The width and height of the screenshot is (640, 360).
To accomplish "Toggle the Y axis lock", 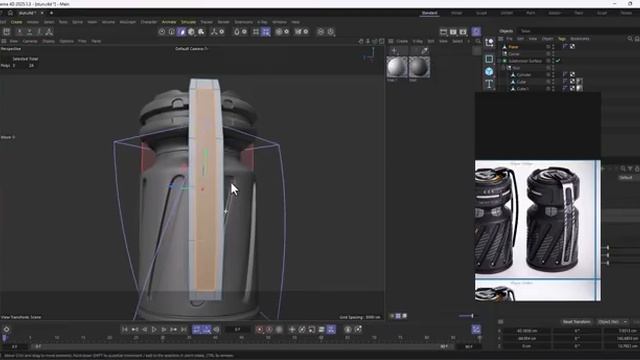I will (29, 32).
